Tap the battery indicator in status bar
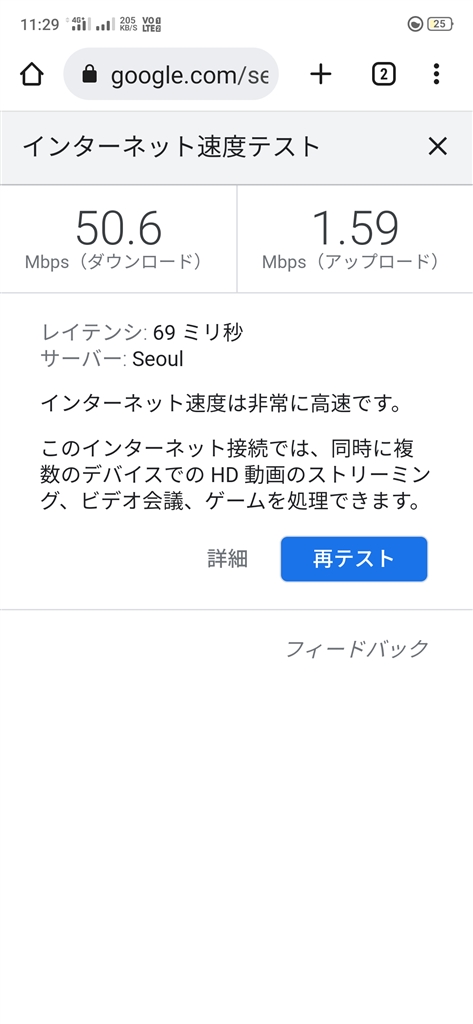 [440, 24]
